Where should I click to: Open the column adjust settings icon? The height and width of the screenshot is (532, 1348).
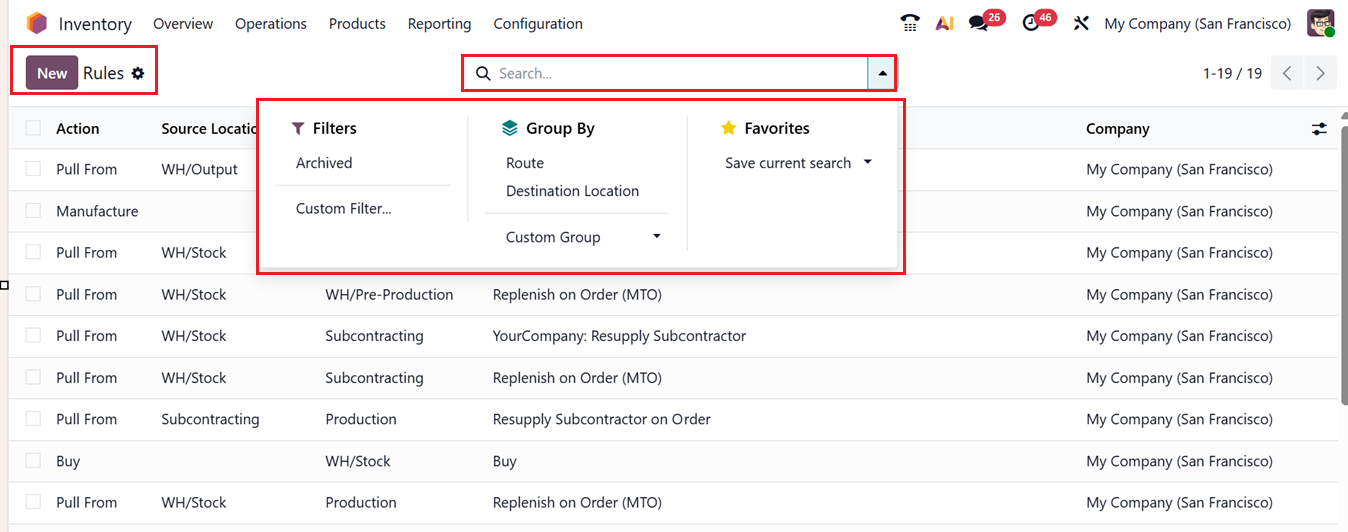pyautogui.click(x=1320, y=129)
